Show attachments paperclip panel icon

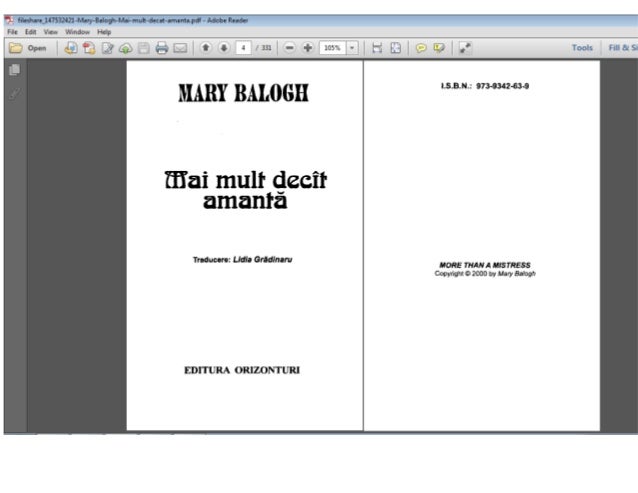coord(15,94)
